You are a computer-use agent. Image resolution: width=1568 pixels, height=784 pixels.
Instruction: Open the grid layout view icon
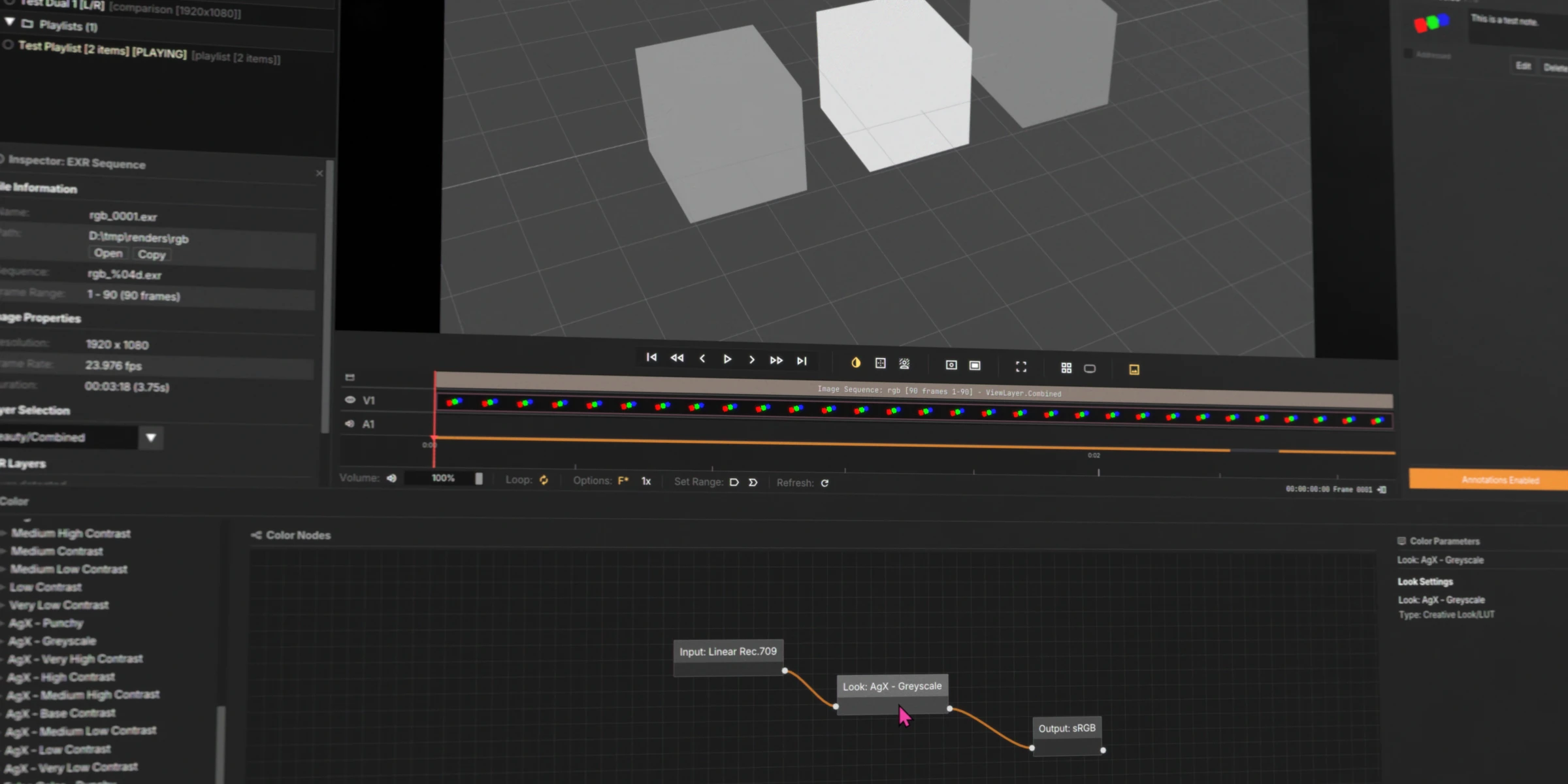coord(1066,368)
